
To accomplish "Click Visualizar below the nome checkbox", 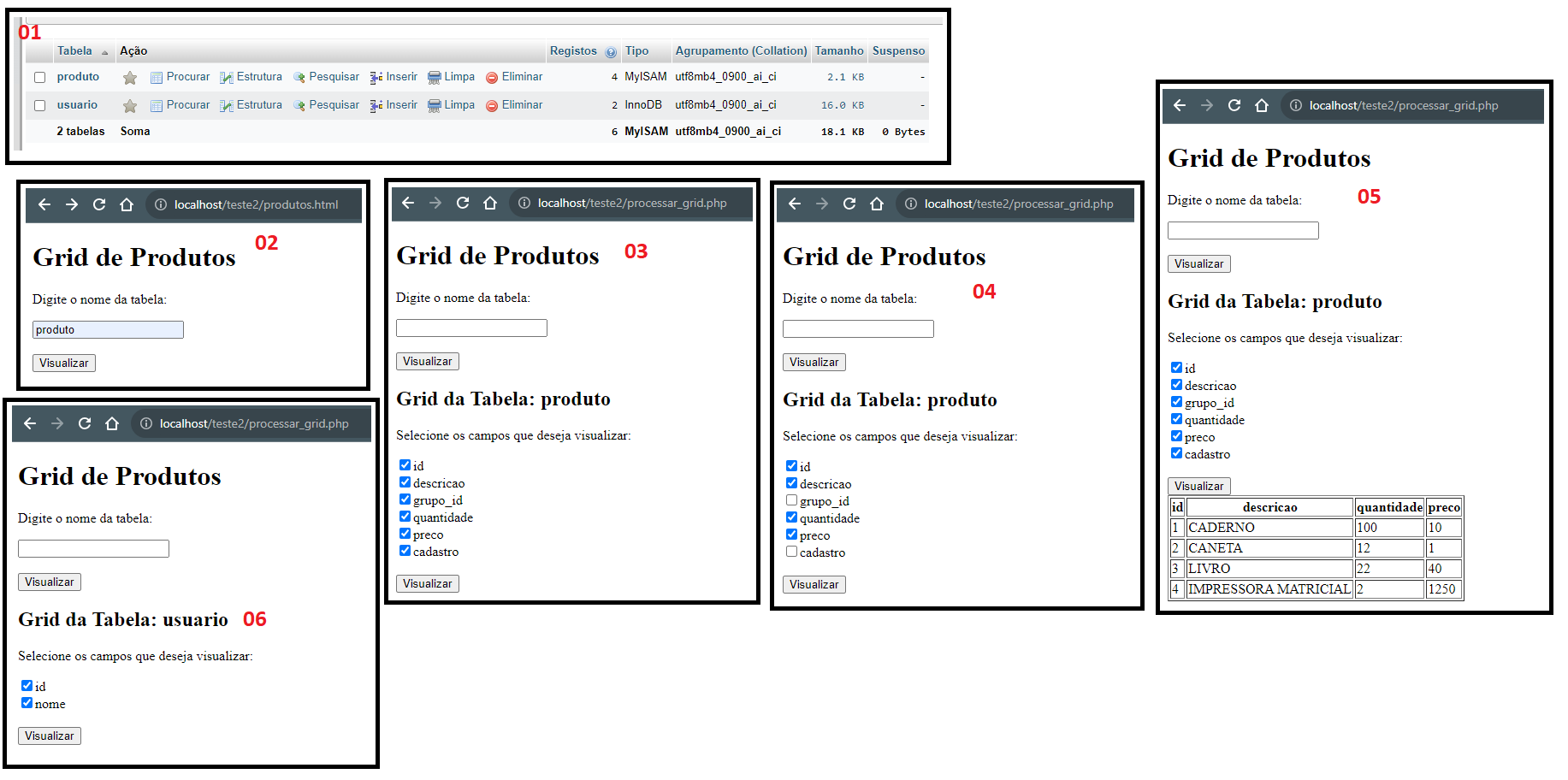I will click(x=50, y=736).
